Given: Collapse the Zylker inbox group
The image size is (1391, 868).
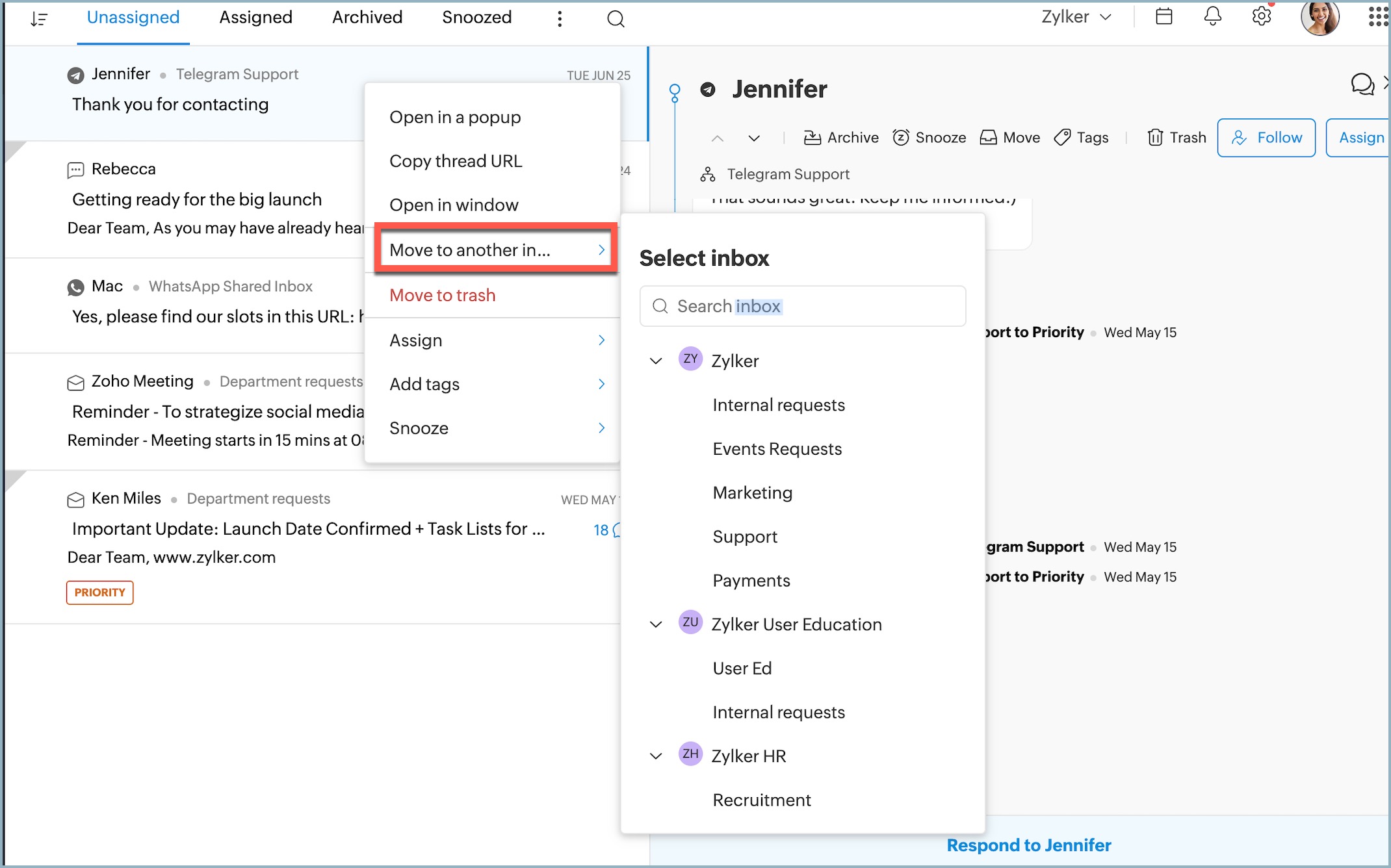Looking at the screenshot, I should (x=656, y=361).
